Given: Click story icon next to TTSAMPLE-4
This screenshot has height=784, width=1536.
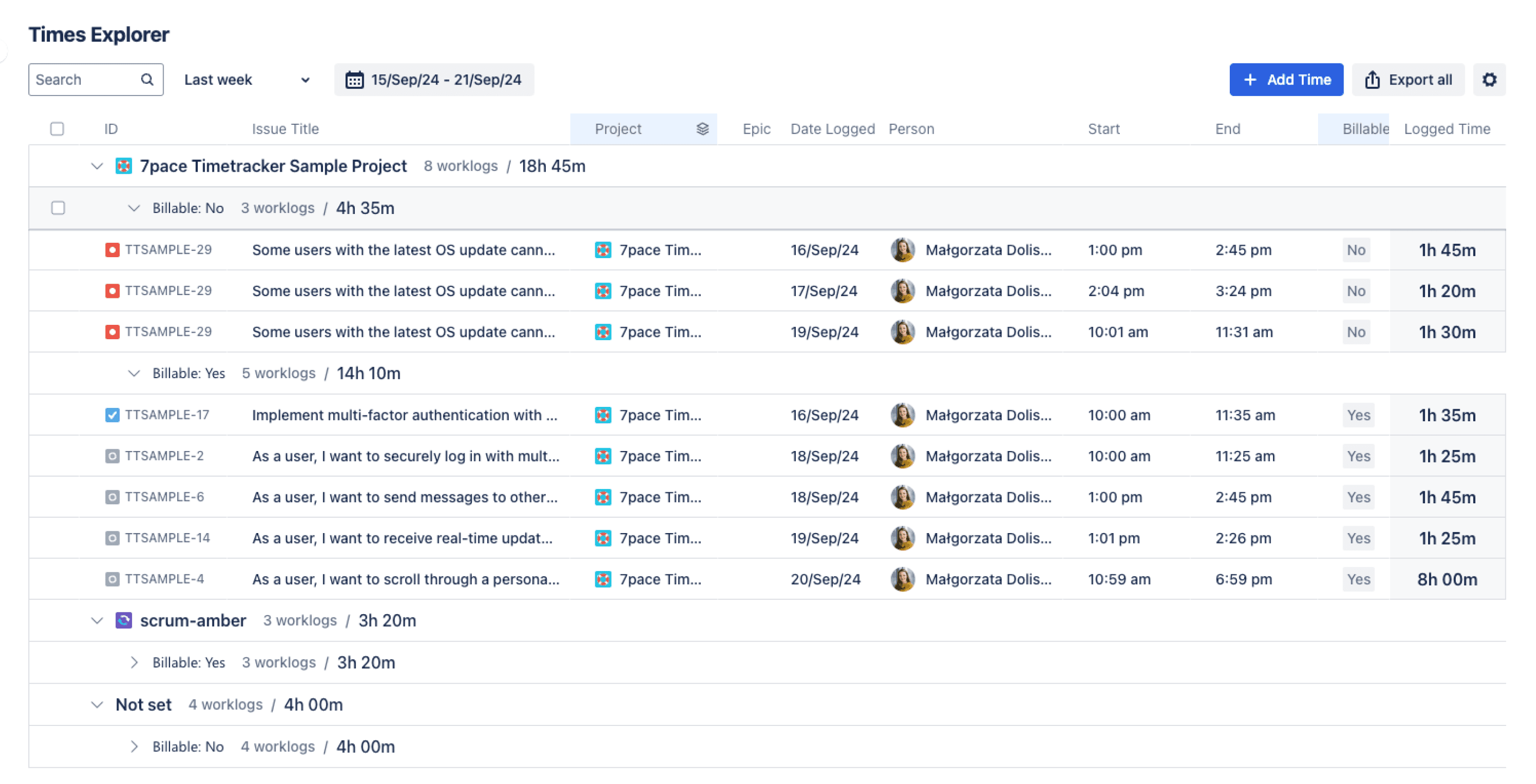Looking at the screenshot, I should coord(112,580).
